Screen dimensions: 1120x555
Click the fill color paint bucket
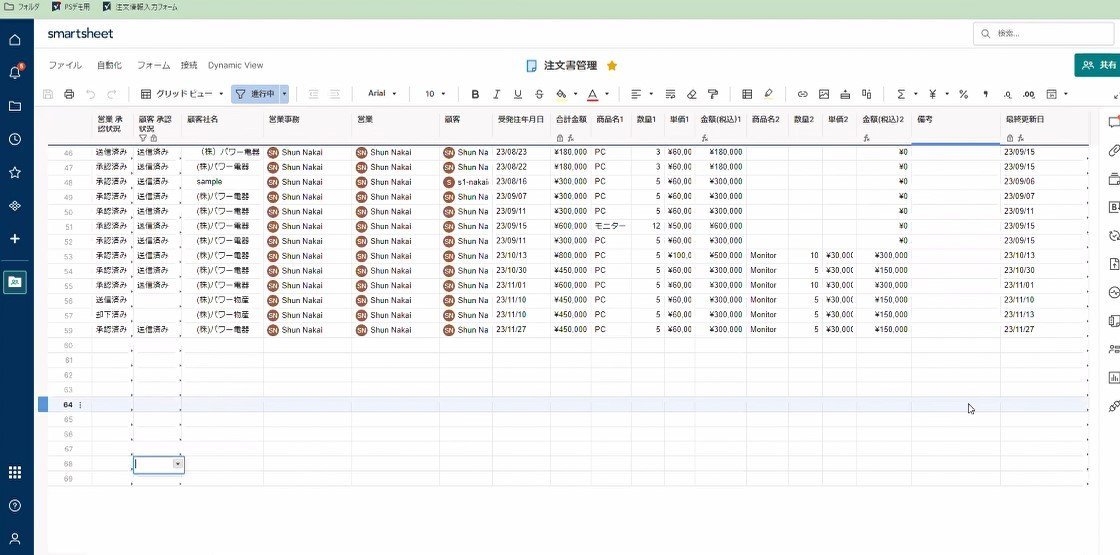[561, 94]
